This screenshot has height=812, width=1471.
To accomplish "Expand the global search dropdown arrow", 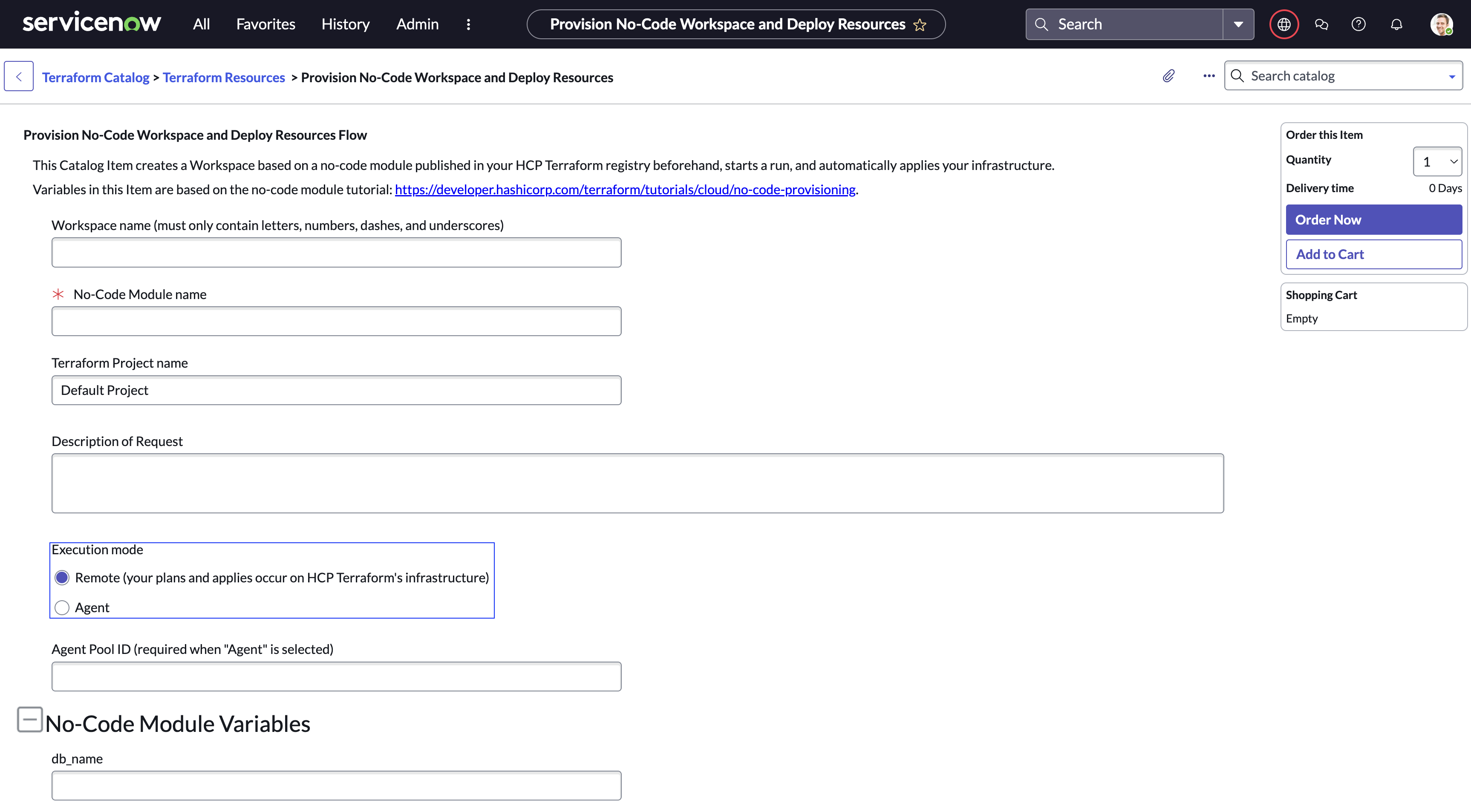I will pos(1238,25).
